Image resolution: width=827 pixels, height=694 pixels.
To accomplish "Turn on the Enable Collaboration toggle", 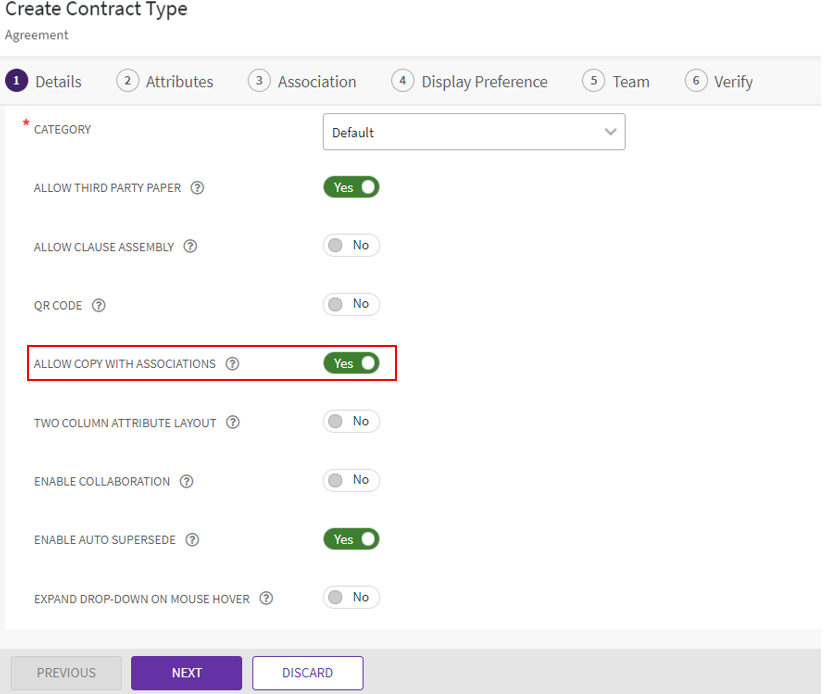I will [351, 480].
